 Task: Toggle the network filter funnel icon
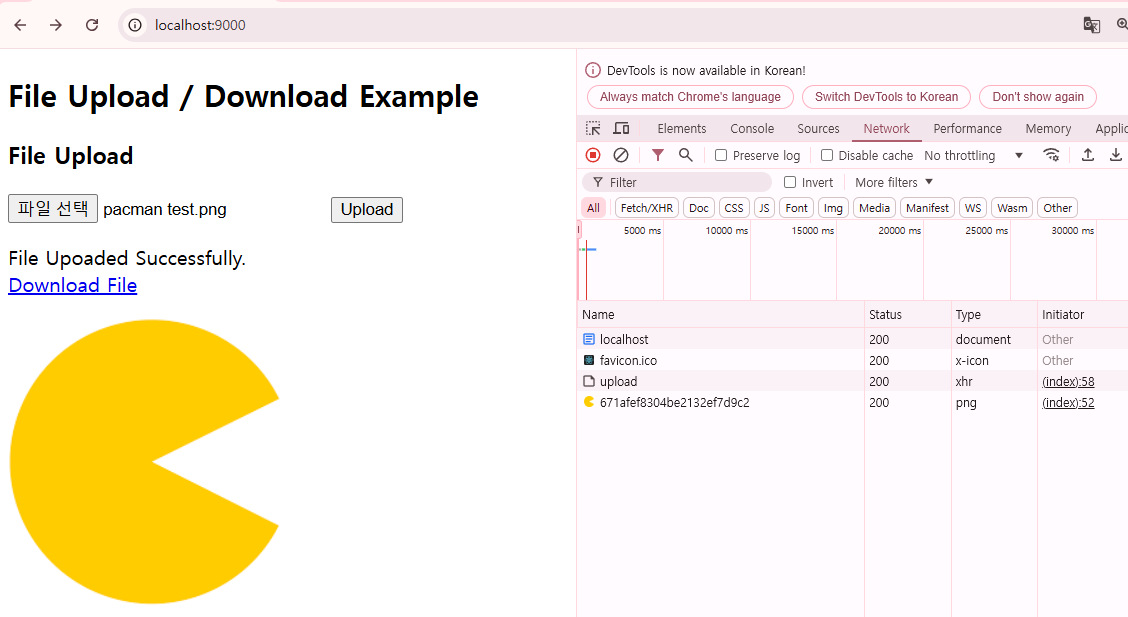pos(658,155)
